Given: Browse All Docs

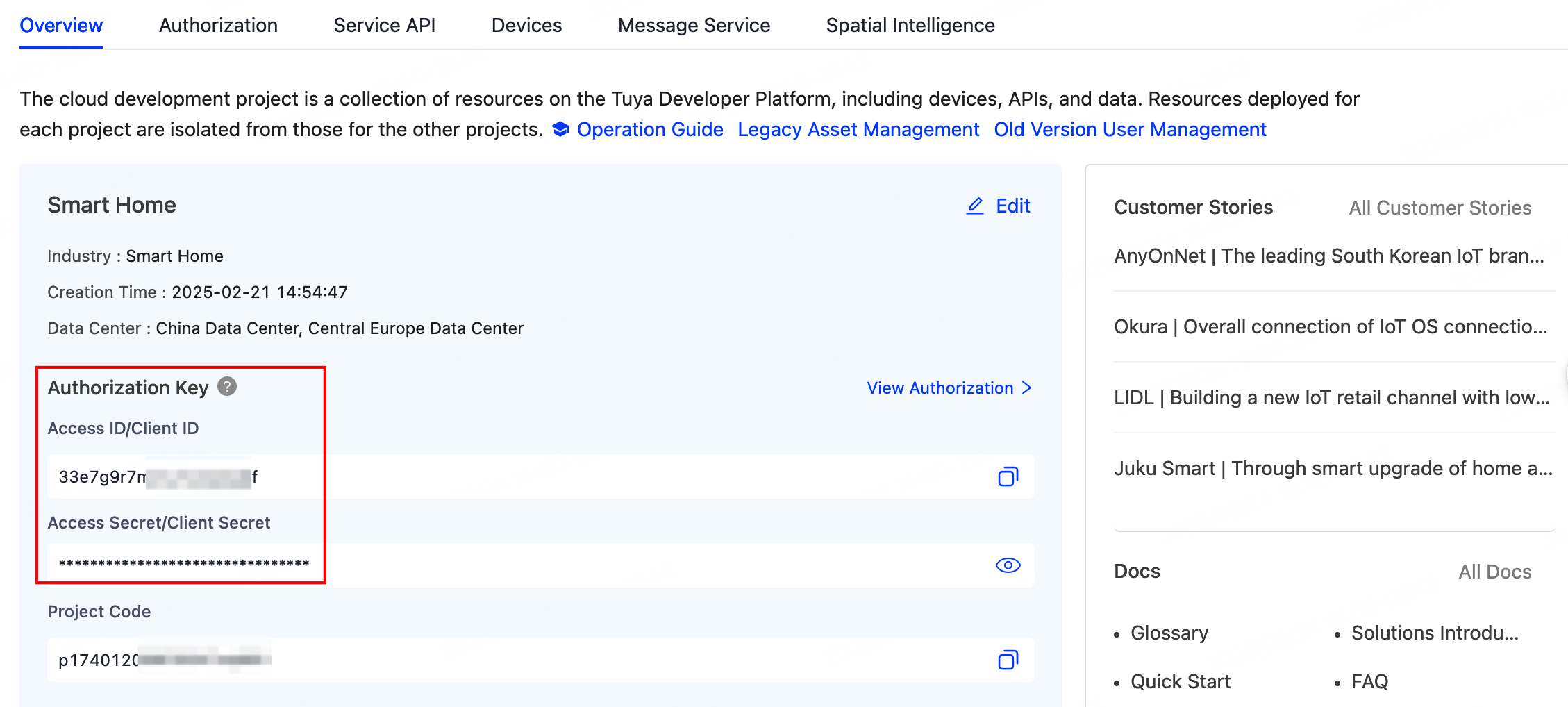Looking at the screenshot, I should tap(1494, 571).
